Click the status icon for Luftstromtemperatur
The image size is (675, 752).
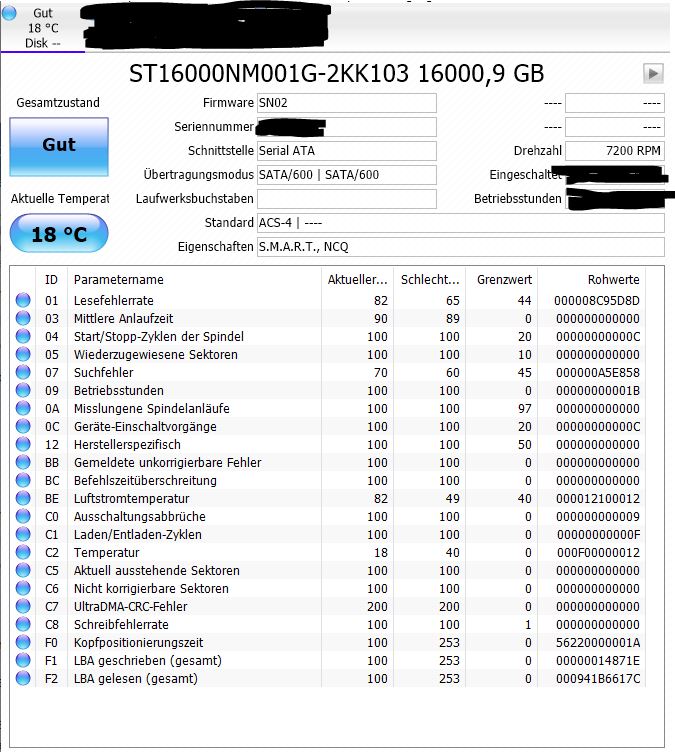pyautogui.click(x=23, y=498)
